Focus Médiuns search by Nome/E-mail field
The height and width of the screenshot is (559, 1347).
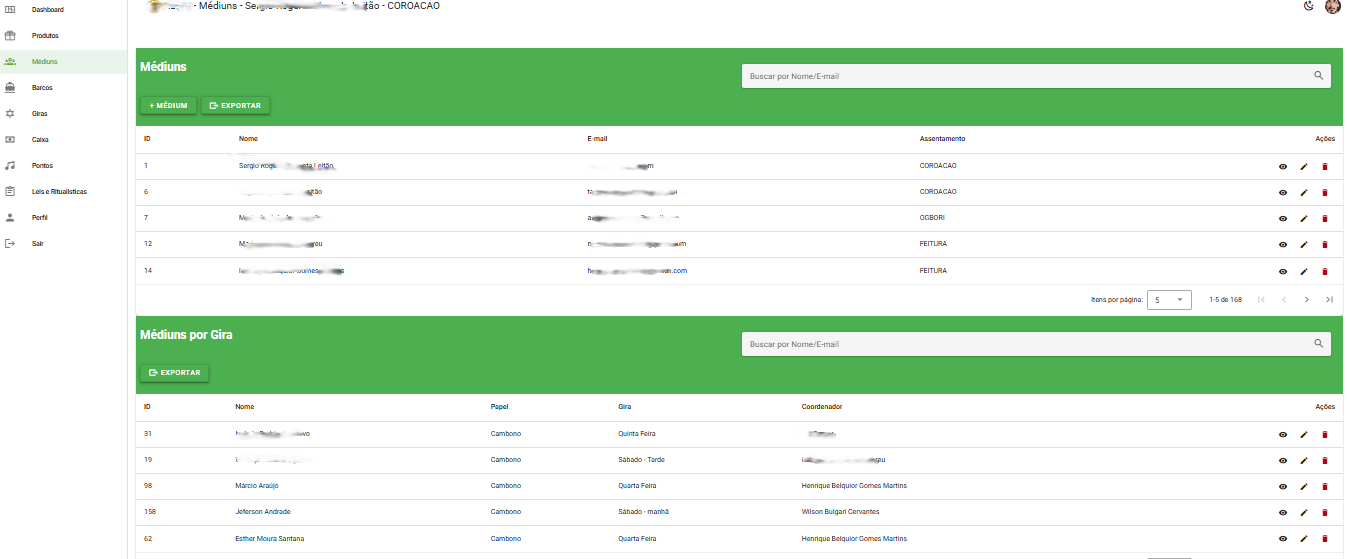(1025, 76)
